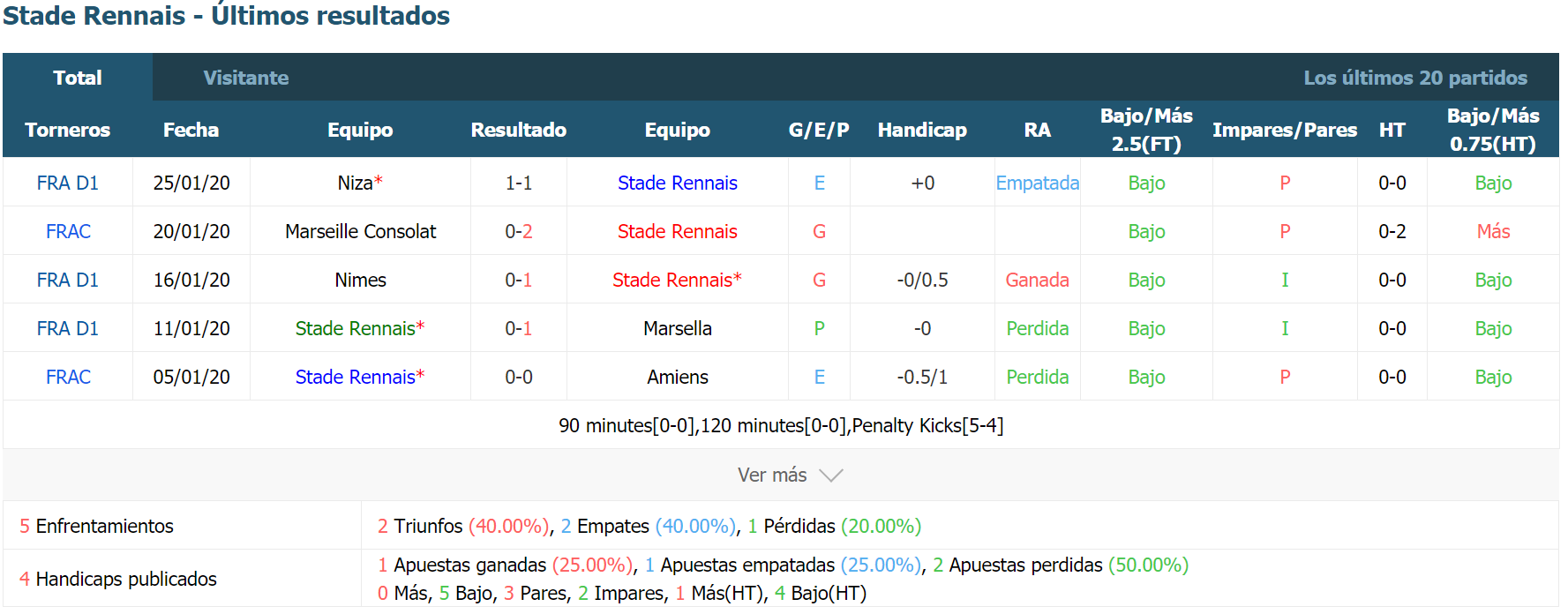
Task: Open FRA D1 league link dated 25/01/20
Action: point(68,183)
